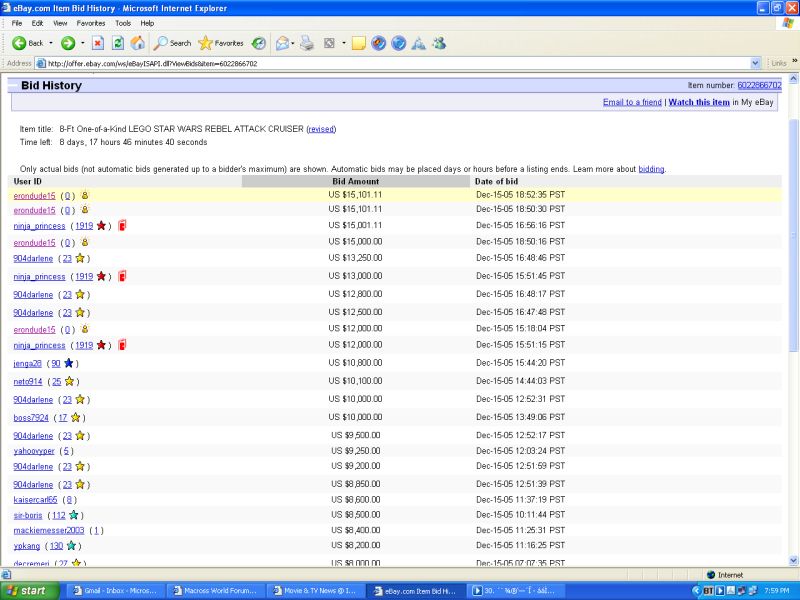
Task: Click the BT icon in system tray
Action: coord(708,591)
